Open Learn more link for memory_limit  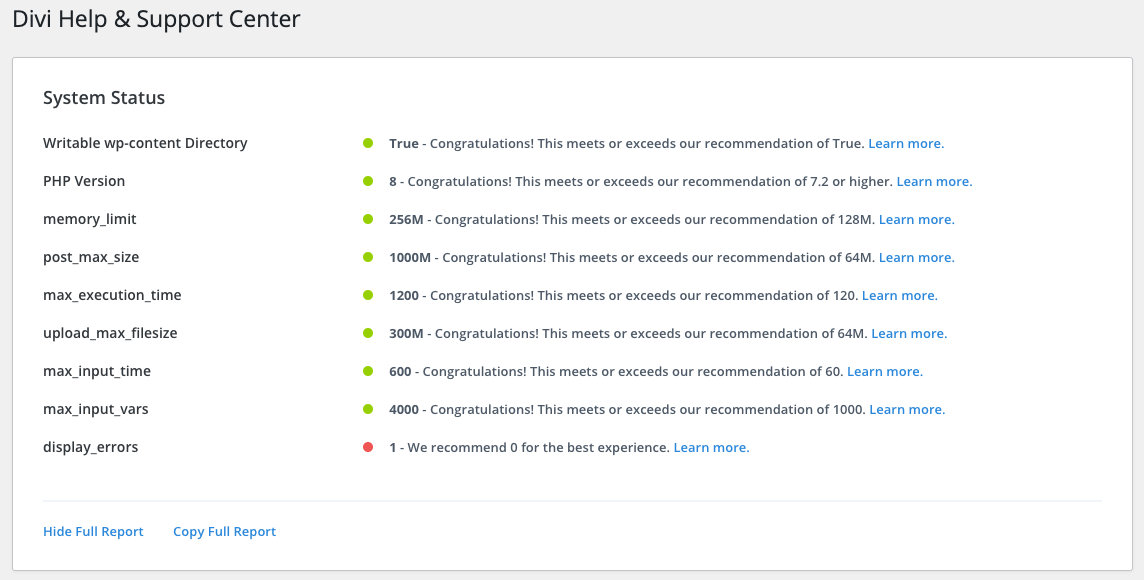(916, 220)
